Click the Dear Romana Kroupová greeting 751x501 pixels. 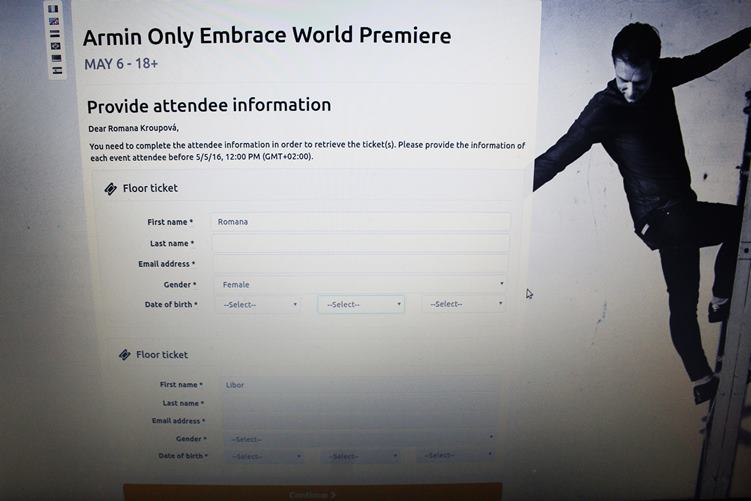(x=134, y=128)
